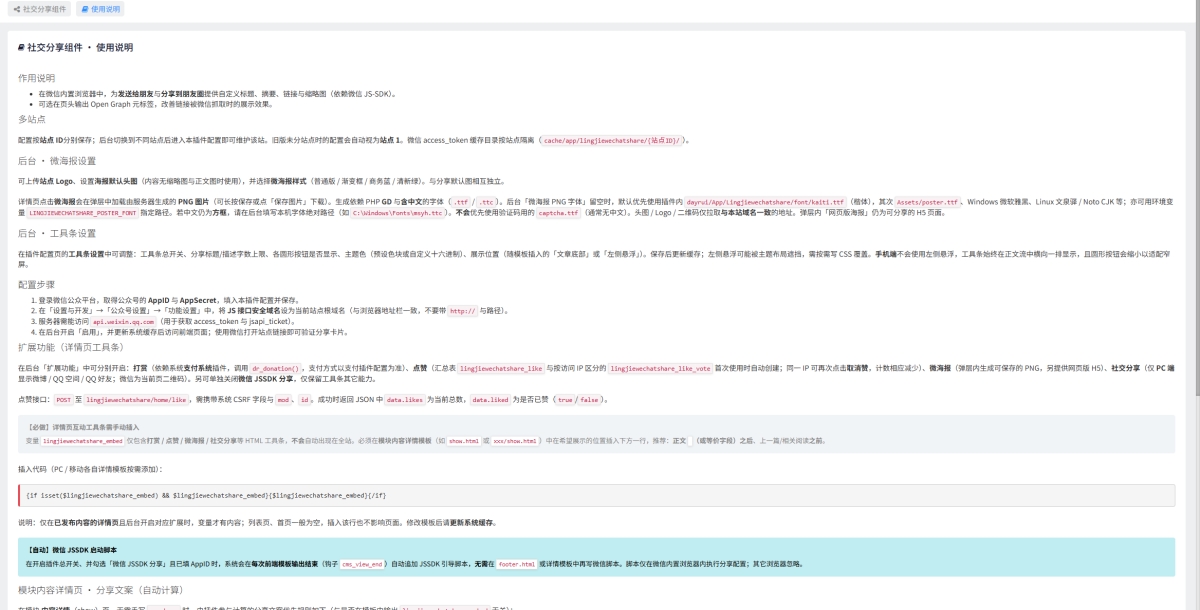The height and width of the screenshot is (610, 1200).
Task: Click the data.likes code tag
Action: (405, 399)
